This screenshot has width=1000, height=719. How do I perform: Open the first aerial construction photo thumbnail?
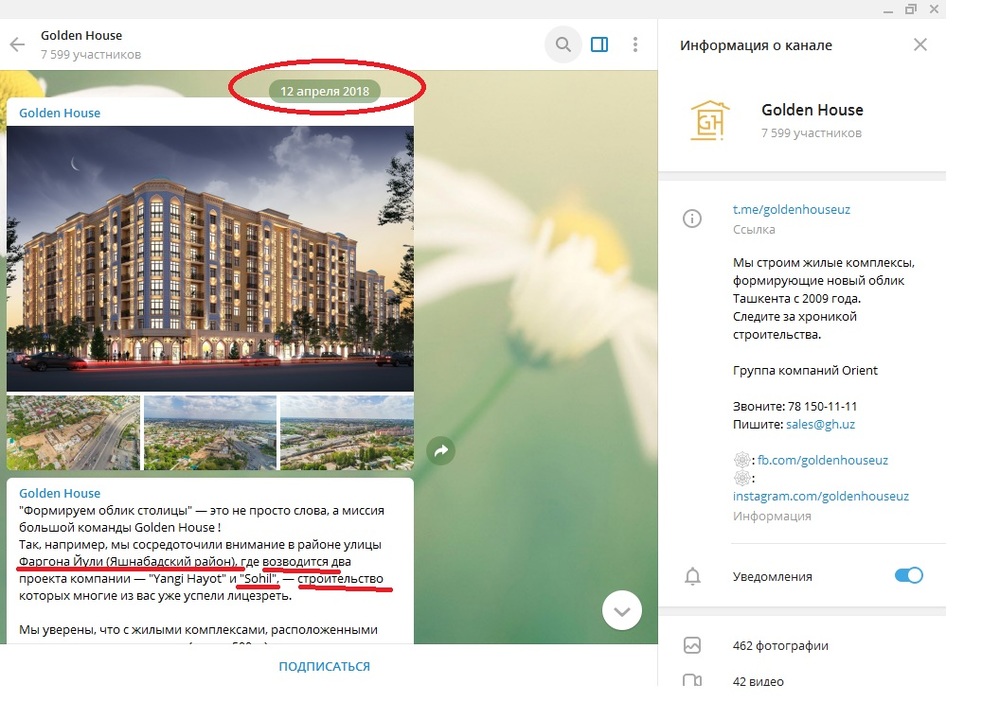73,433
